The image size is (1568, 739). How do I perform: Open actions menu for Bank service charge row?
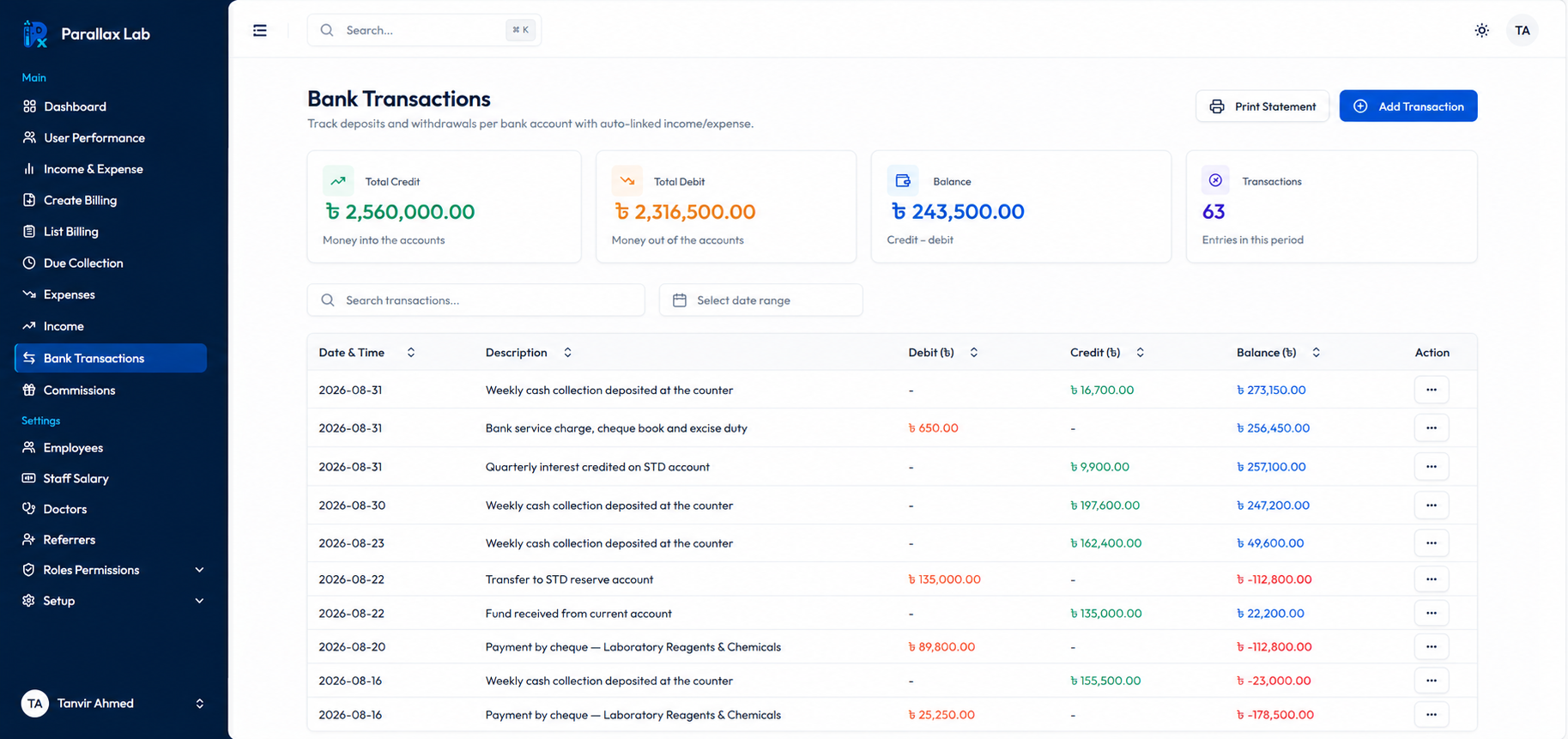coord(1431,427)
